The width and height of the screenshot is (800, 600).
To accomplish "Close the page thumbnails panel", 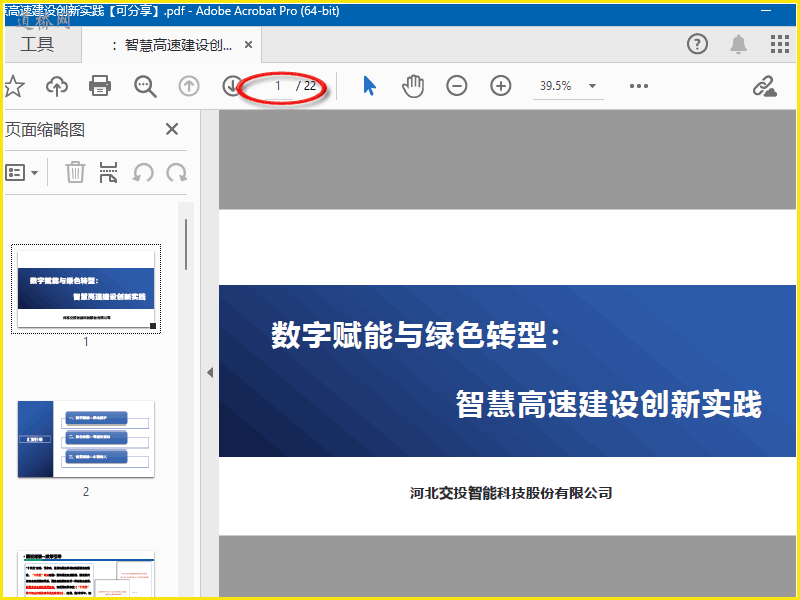I will [172, 129].
